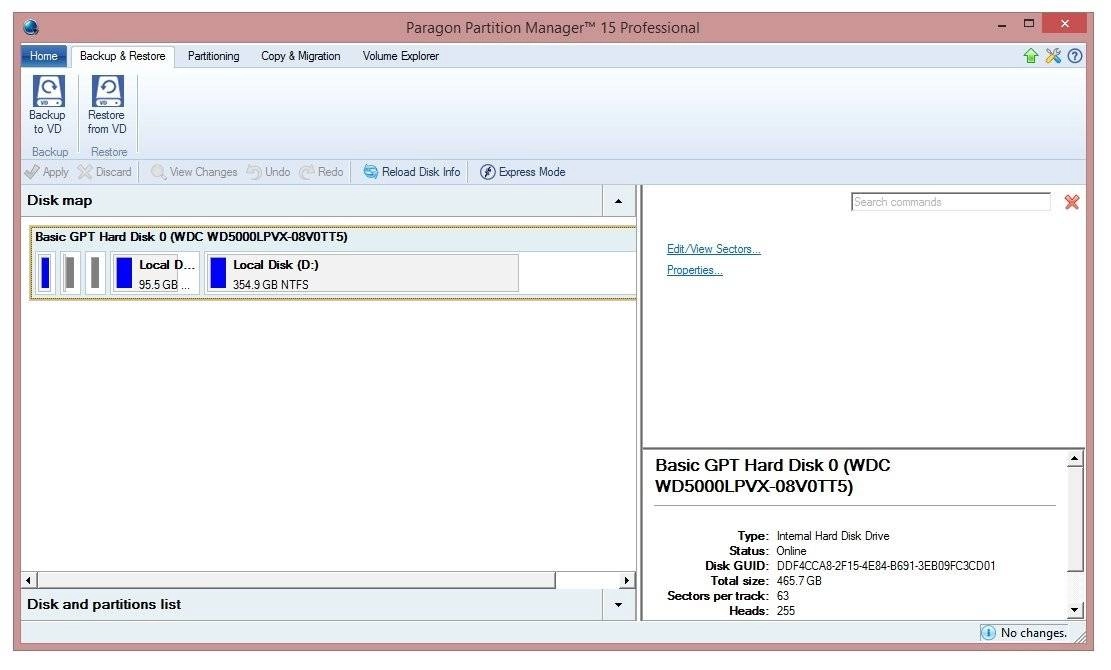Click the Undo toolbar button
Screen dimensions: 1111x670
(269, 172)
